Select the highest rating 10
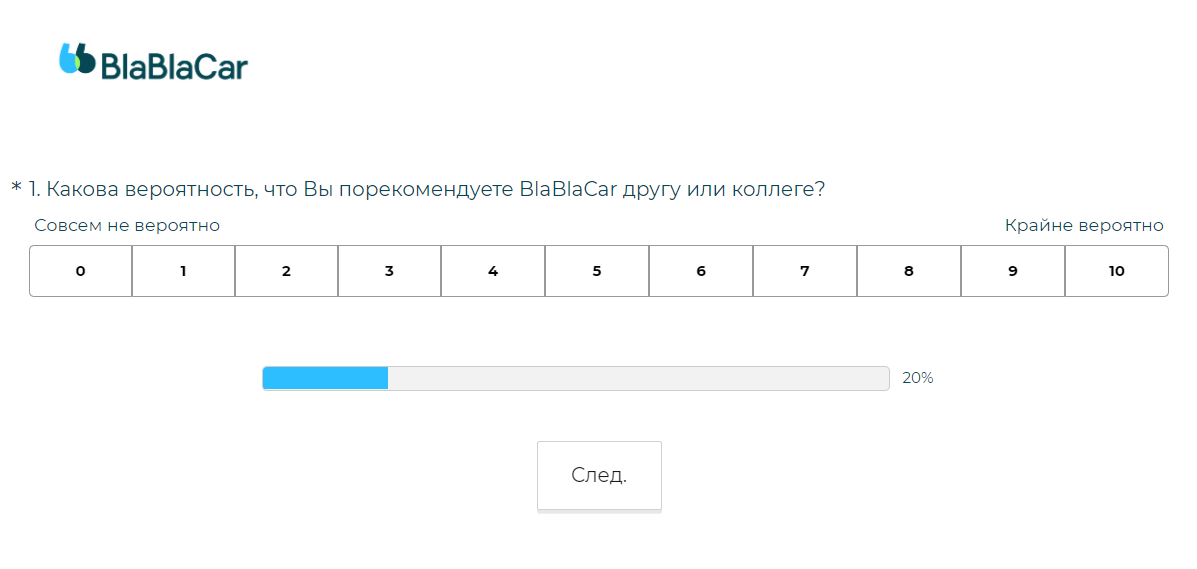The width and height of the screenshot is (1197, 569). pyautogui.click(x=1116, y=271)
